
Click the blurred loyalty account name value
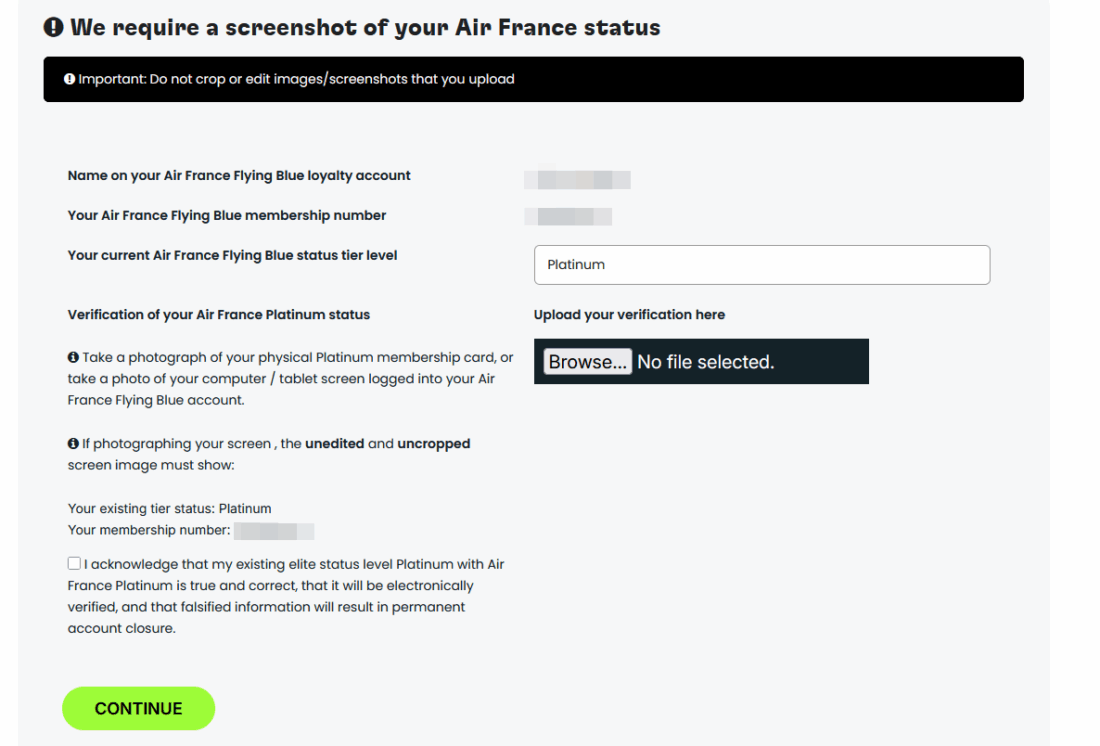[x=577, y=179]
